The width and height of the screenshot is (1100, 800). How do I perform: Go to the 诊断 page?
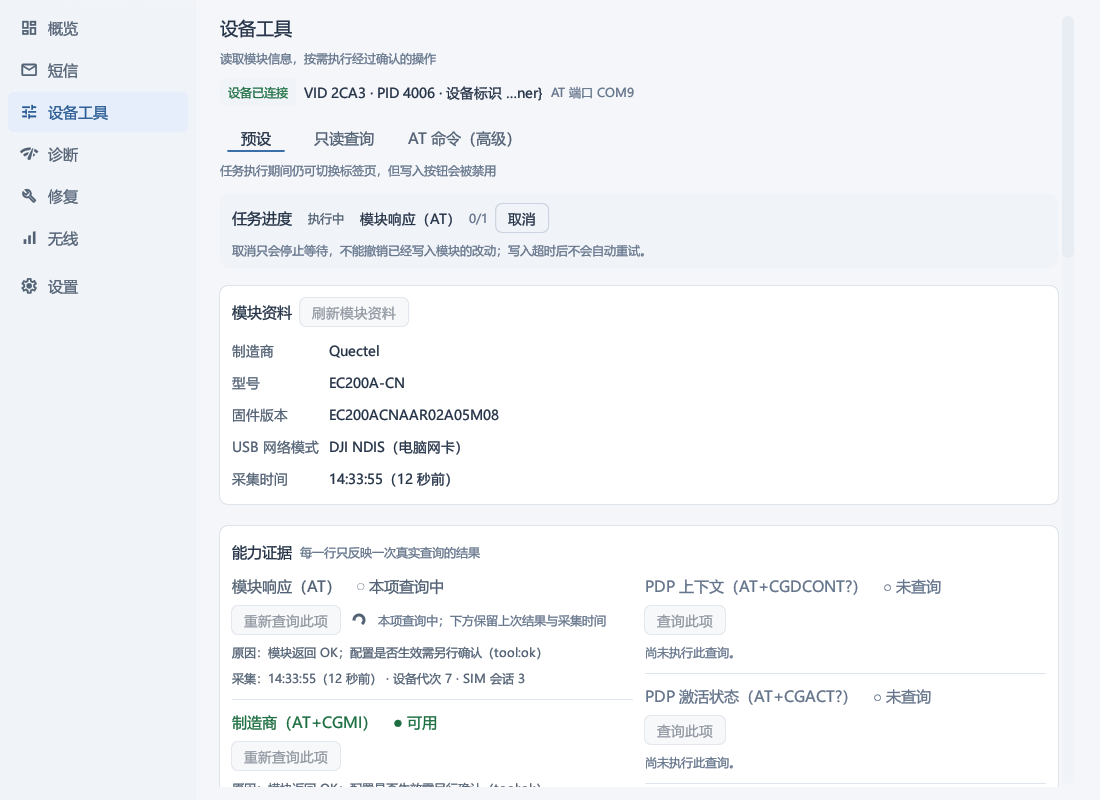[98, 154]
